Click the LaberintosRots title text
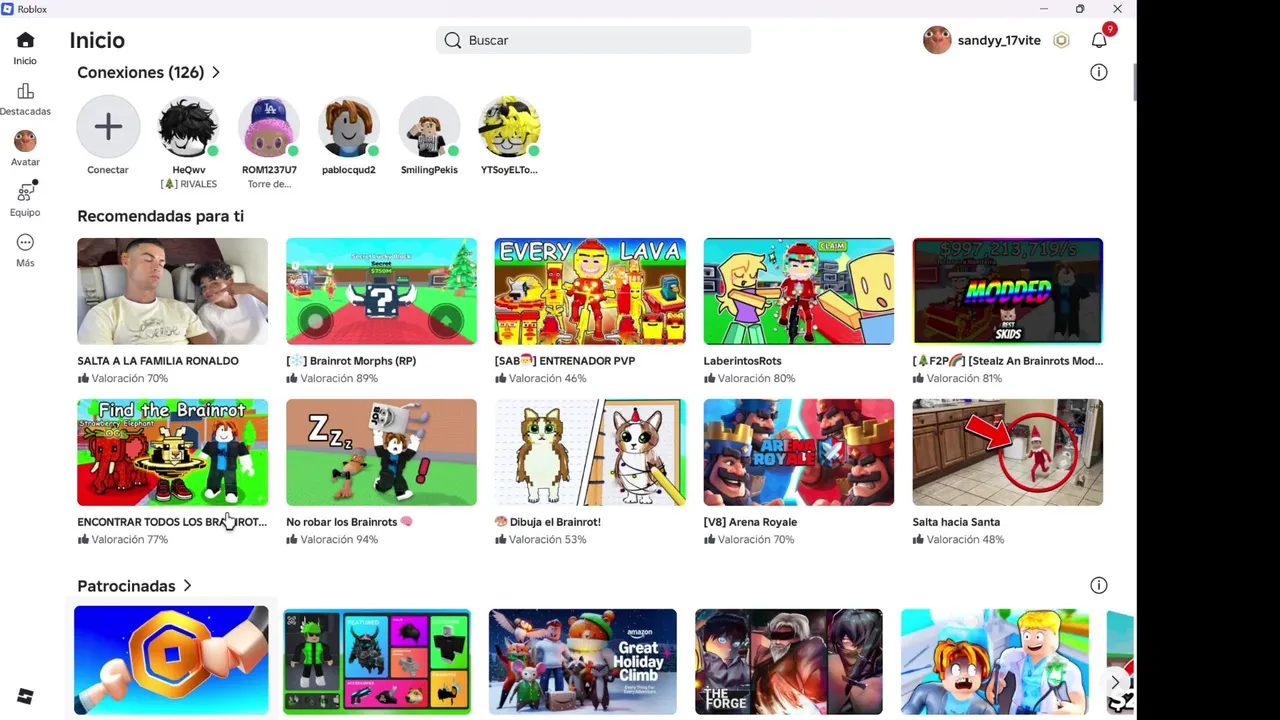 coord(742,361)
